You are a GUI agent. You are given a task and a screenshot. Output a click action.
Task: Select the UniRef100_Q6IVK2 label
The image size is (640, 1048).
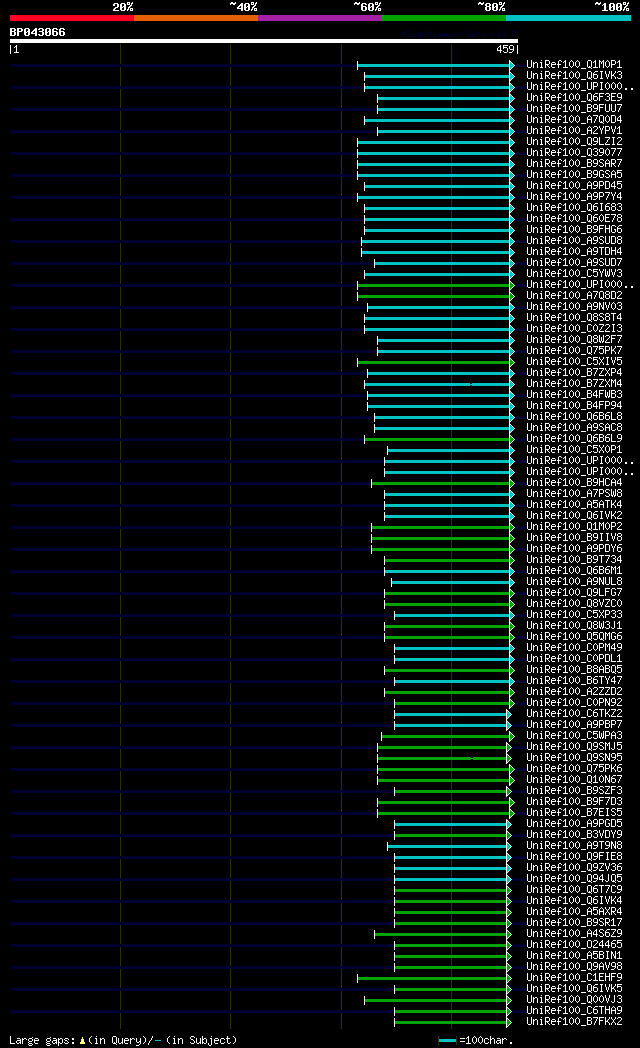pos(574,515)
